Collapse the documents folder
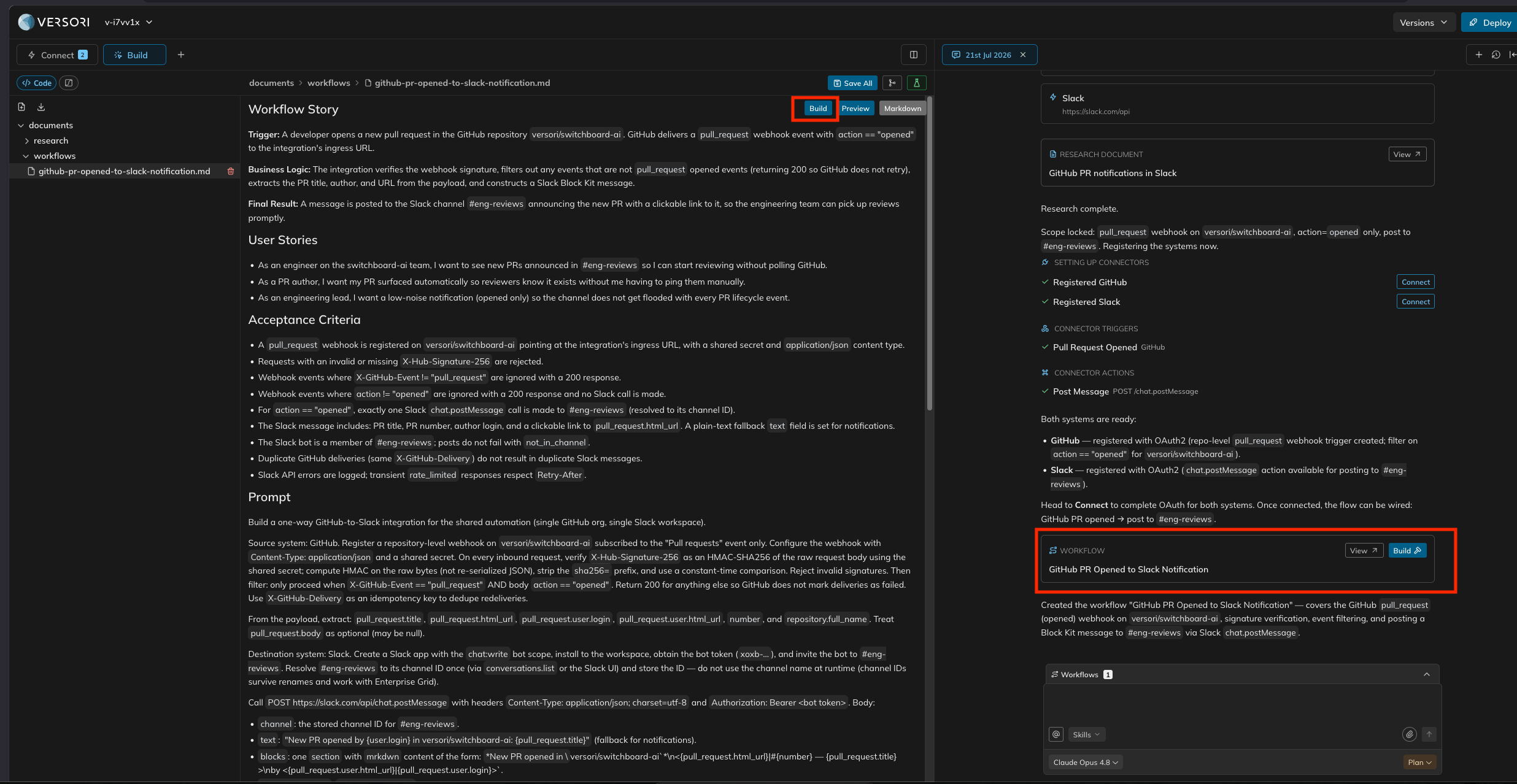This screenshot has height=784, width=1517. point(21,125)
